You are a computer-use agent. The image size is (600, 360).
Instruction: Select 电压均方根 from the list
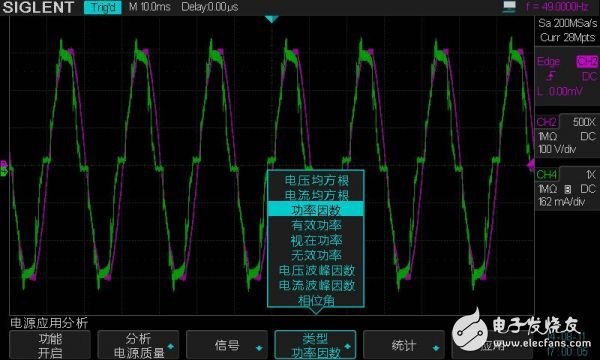[316, 180]
